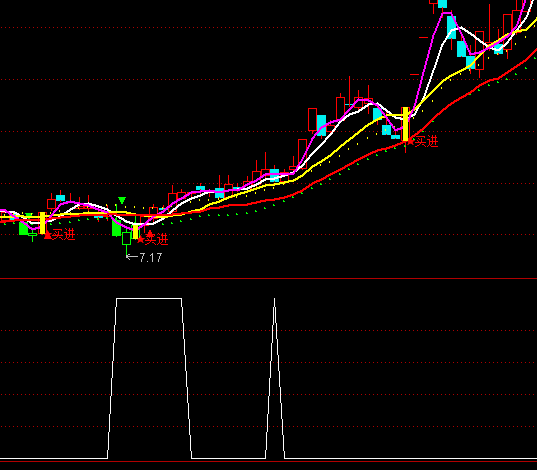Screen dimensions: 537x470
Task: Click the red triangle buy marker at left
Action: click(x=48, y=235)
